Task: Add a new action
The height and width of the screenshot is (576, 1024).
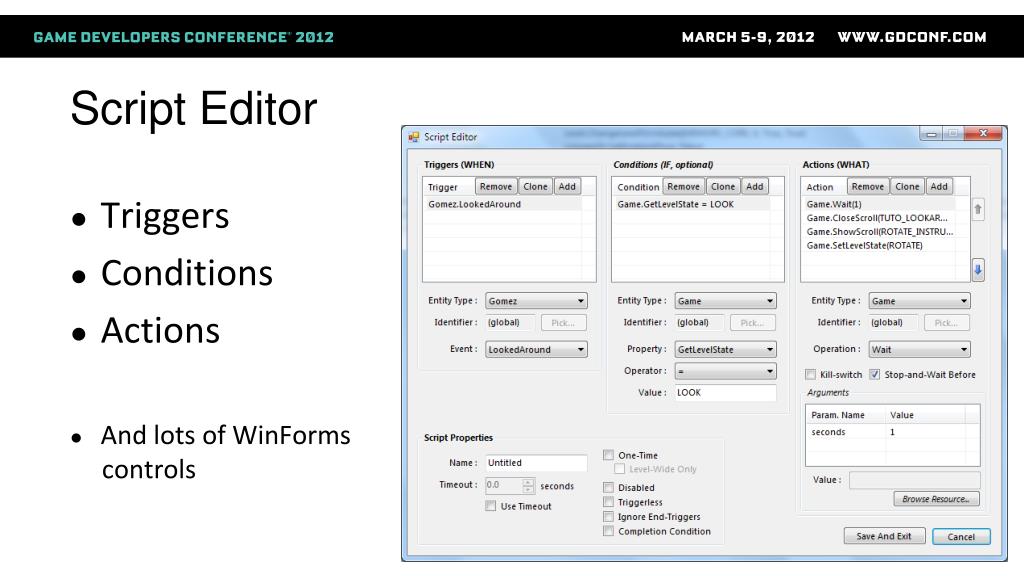Action: [x=938, y=186]
